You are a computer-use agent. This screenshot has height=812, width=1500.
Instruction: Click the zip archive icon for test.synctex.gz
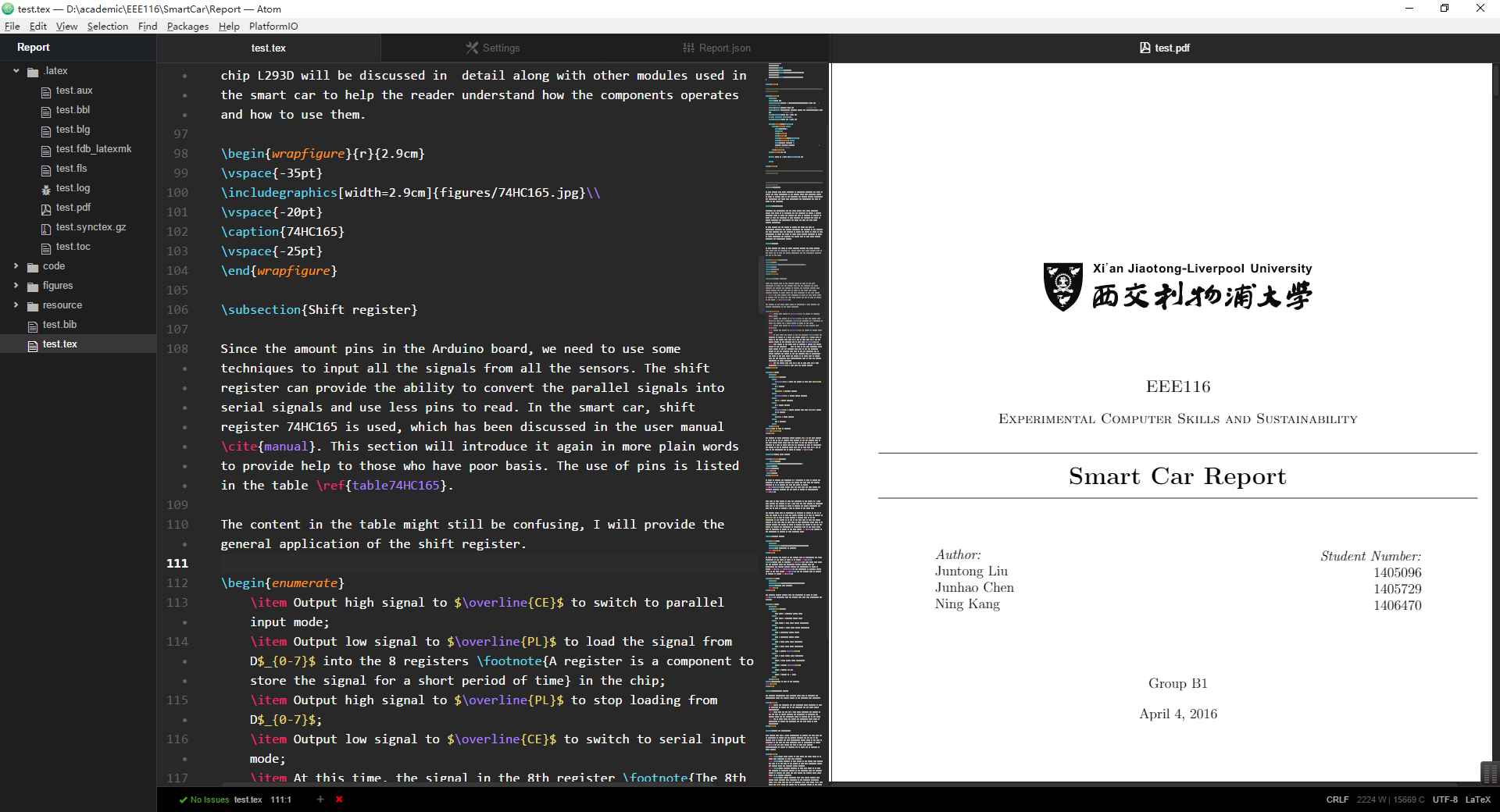[x=46, y=228]
